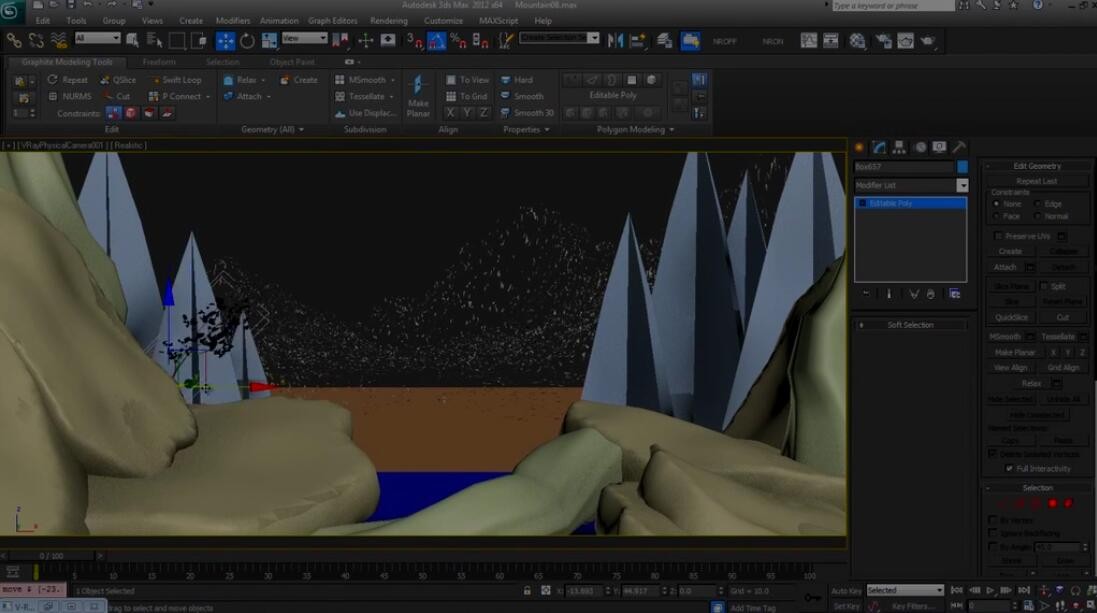Open the Modify command panel tab
This screenshot has width=1097, height=613.
click(x=879, y=147)
